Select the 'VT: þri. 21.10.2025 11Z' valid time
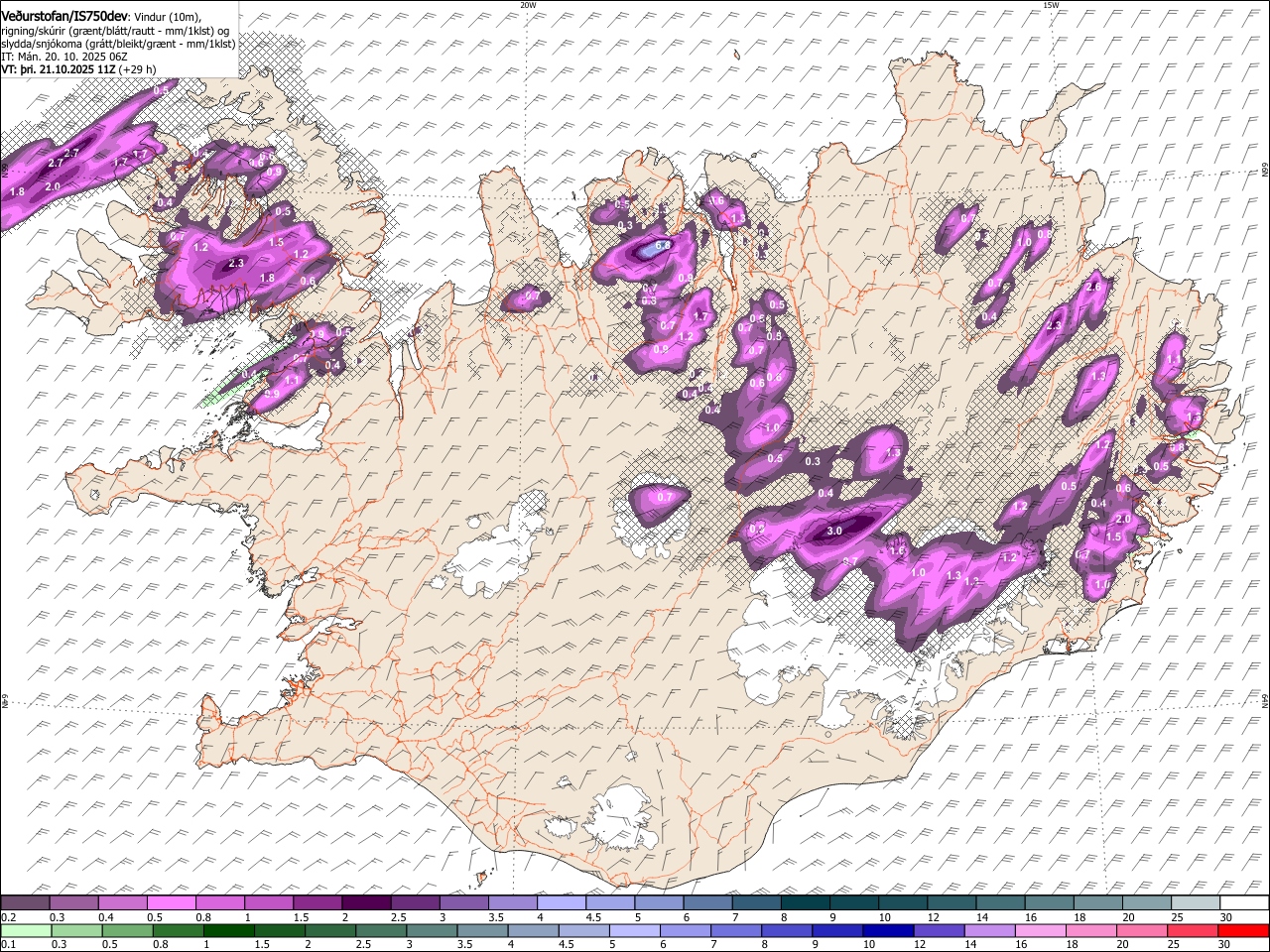1270x952 pixels. (60, 69)
